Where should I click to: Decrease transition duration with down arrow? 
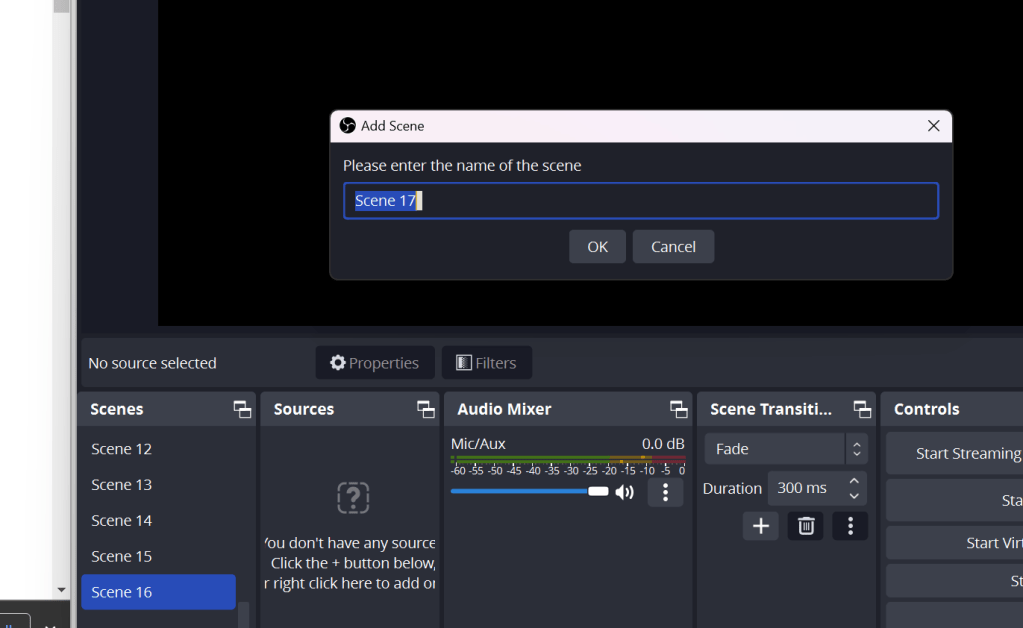(853, 496)
